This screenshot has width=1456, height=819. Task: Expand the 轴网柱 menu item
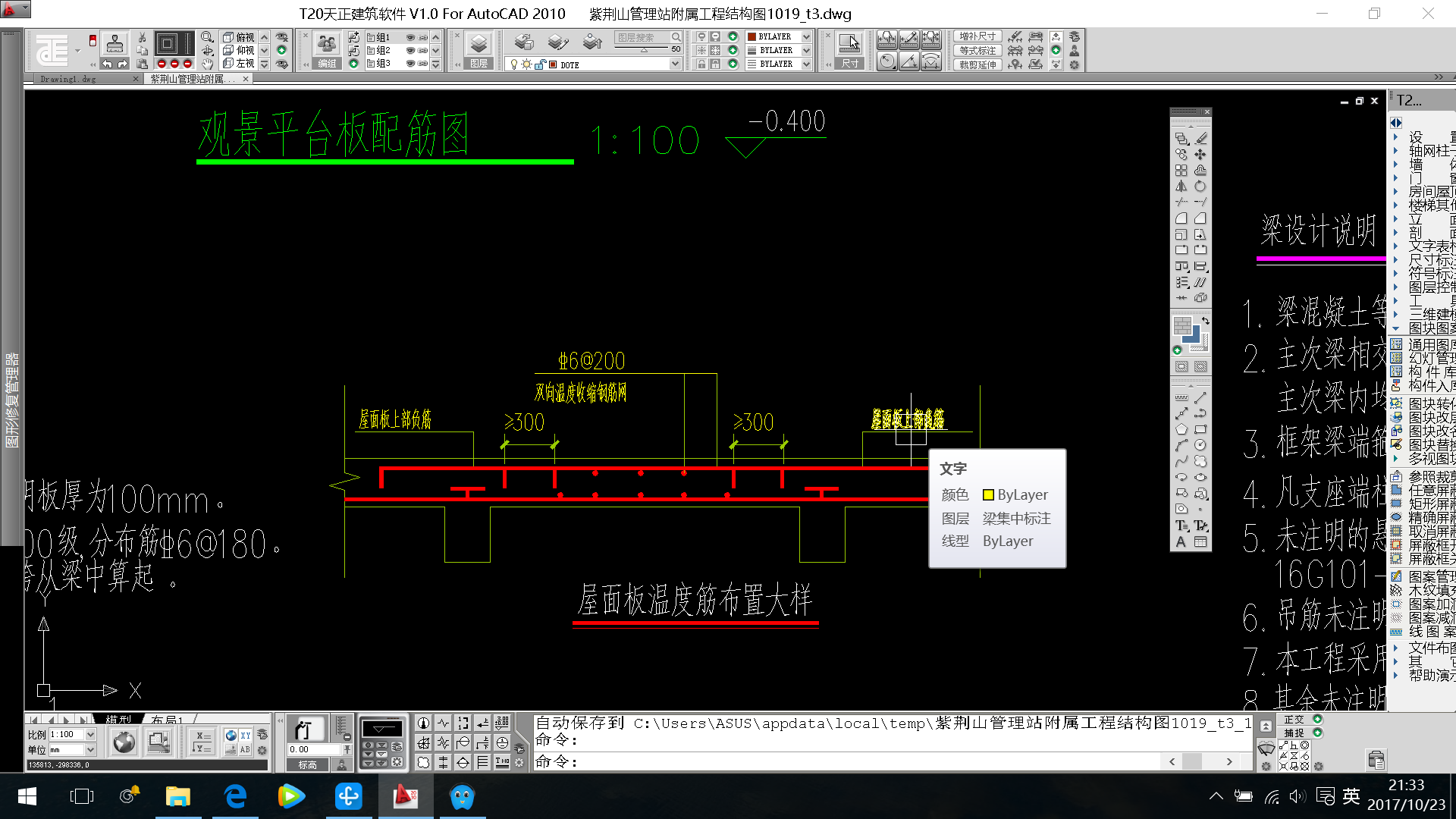tap(1424, 150)
